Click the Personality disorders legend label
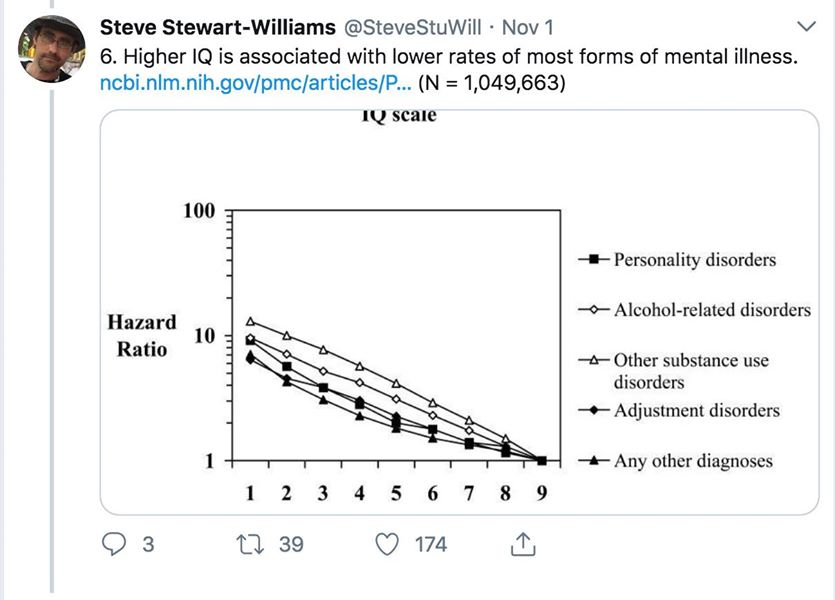Viewport: 835px width, 600px height. pos(694,260)
